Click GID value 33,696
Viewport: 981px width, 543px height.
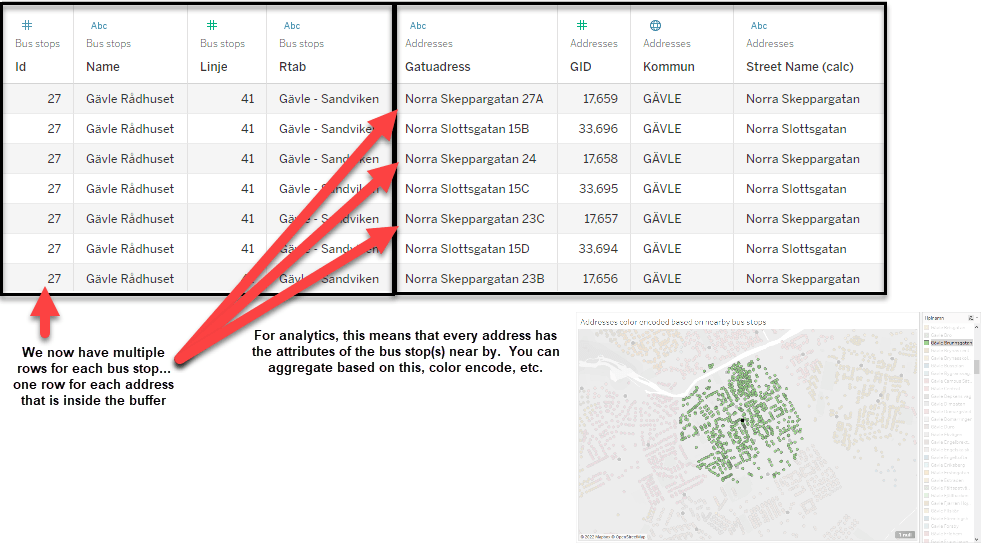[x=598, y=129]
